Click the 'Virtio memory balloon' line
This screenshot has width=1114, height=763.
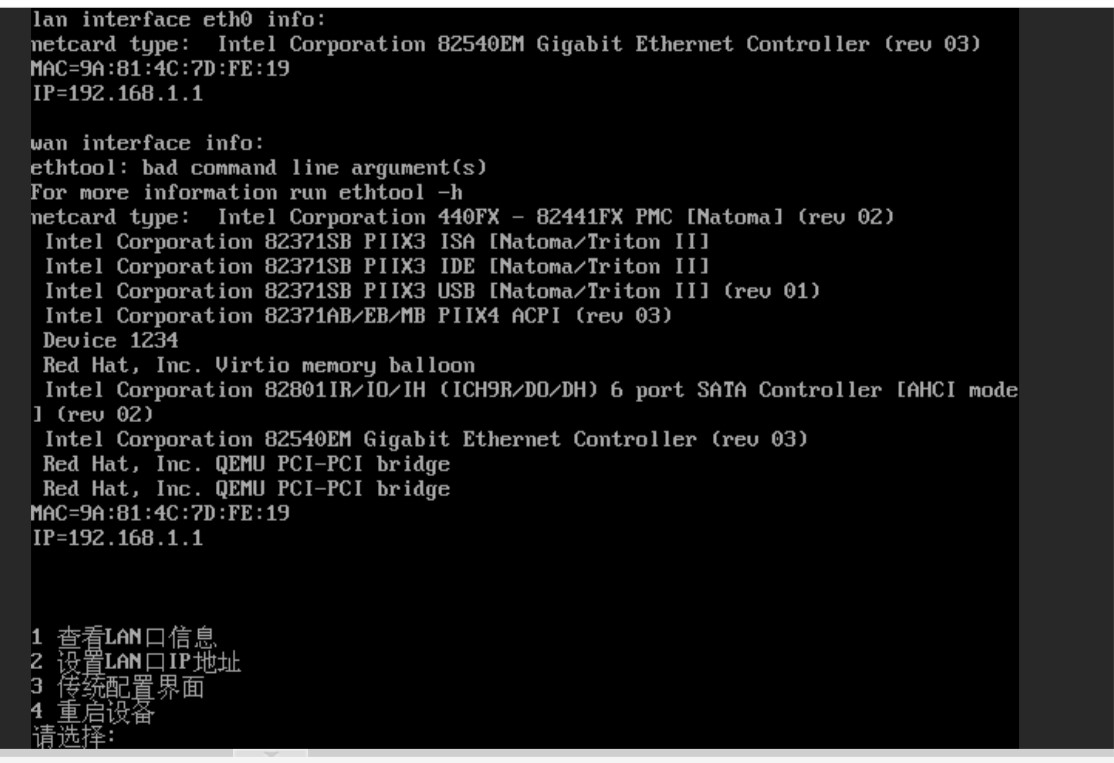point(258,365)
